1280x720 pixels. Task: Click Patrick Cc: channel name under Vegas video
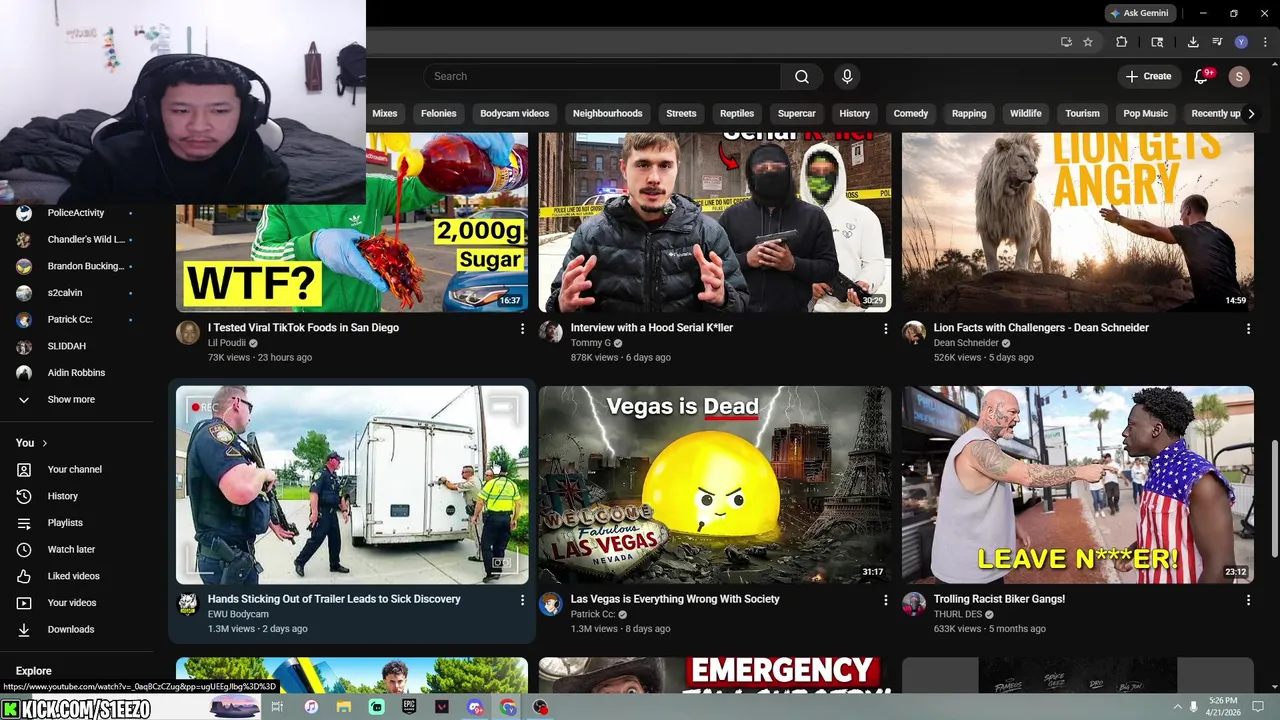593,615
